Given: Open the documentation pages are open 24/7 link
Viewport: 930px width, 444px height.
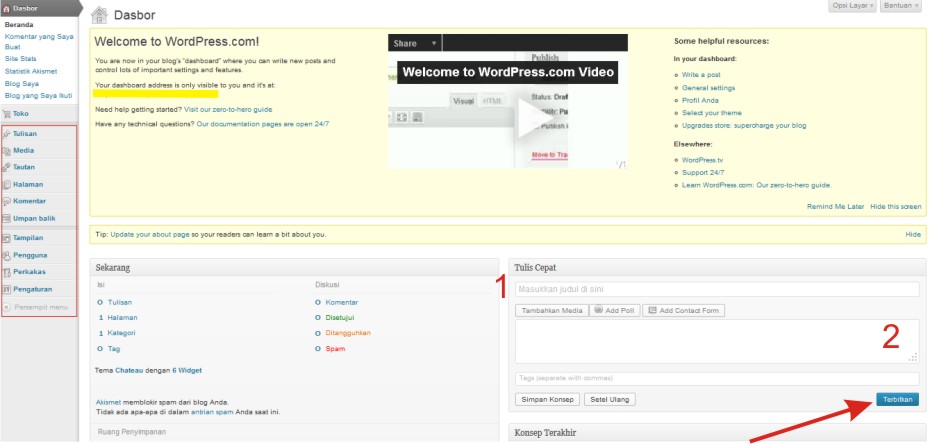Looking at the screenshot, I should (262, 124).
